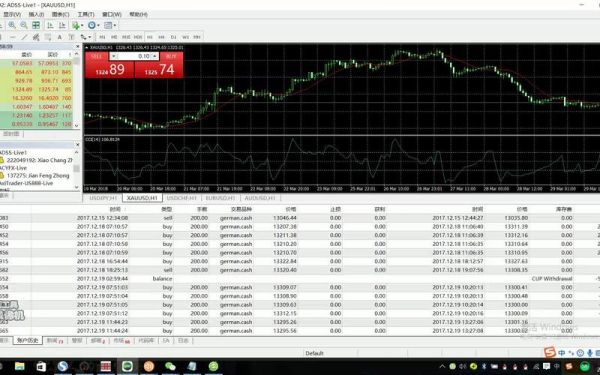
Task: Switch chart to H1 timeframe
Action: (150, 37)
